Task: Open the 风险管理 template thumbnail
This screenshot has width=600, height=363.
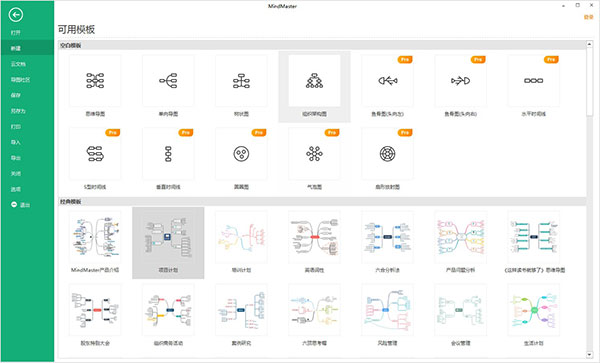Action: (x=387, y=310)
